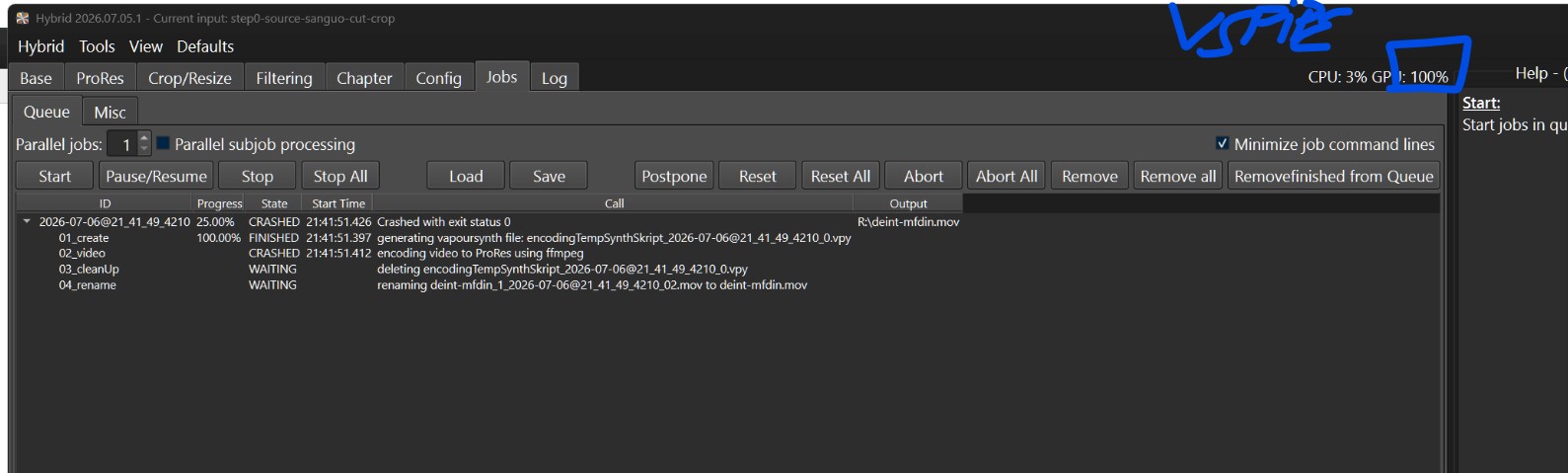Click the Load queue button
The width and height of the screenshot is (1568, 473).
[x=466, y=176]
